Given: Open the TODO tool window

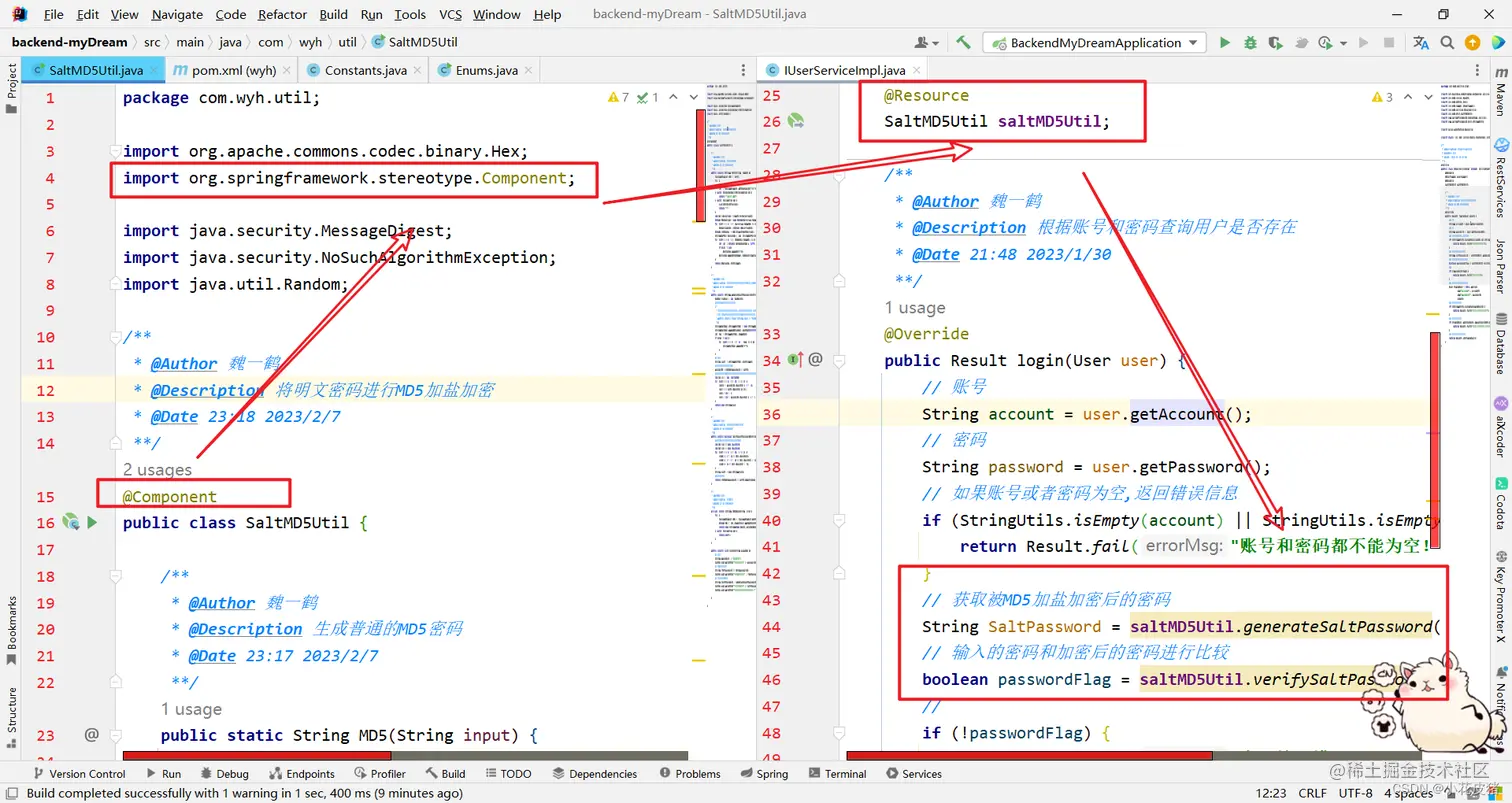Looking at the screenshot, I should (507, 773).
